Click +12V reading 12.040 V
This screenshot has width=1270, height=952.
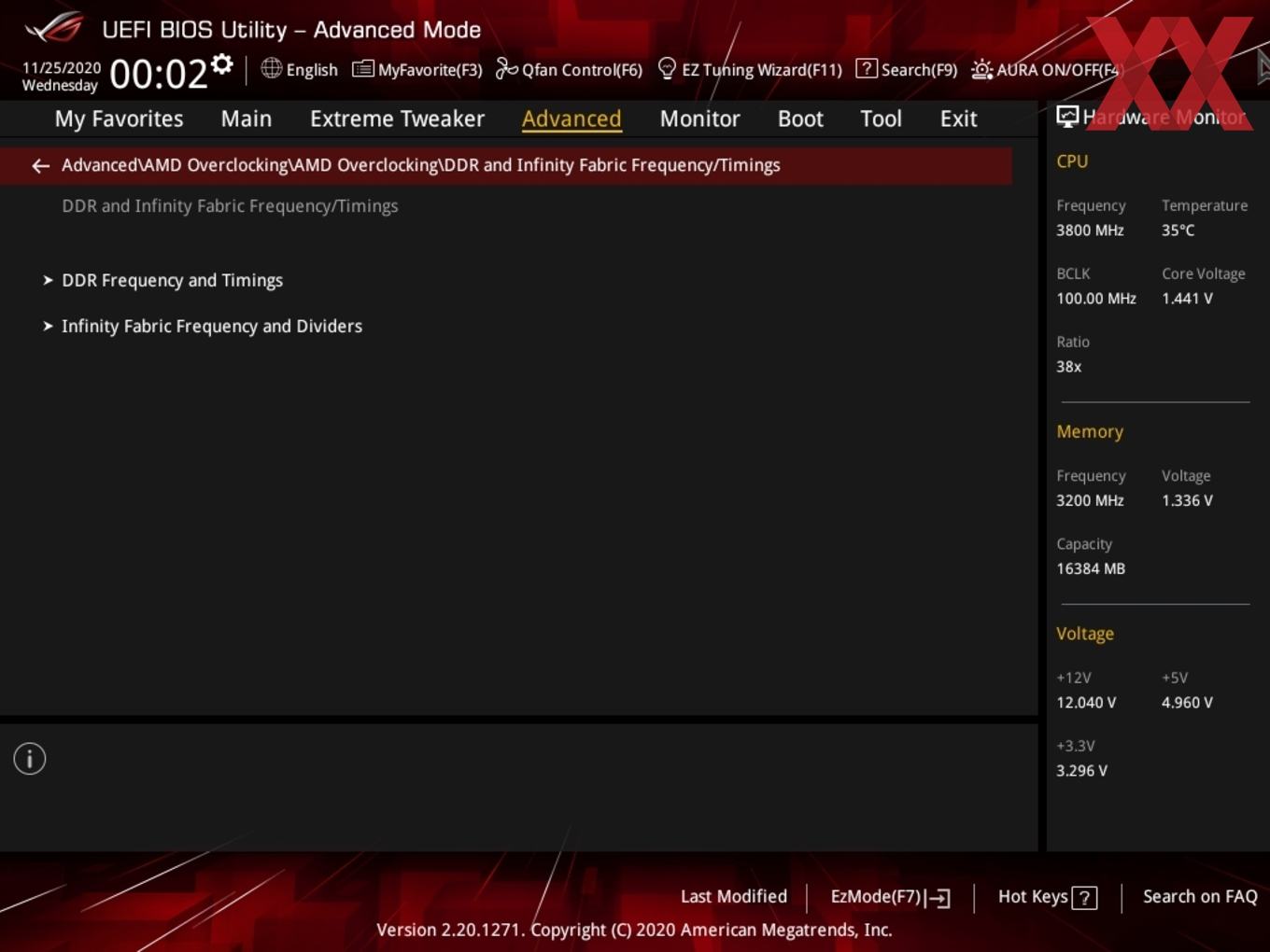point(1086,703)
